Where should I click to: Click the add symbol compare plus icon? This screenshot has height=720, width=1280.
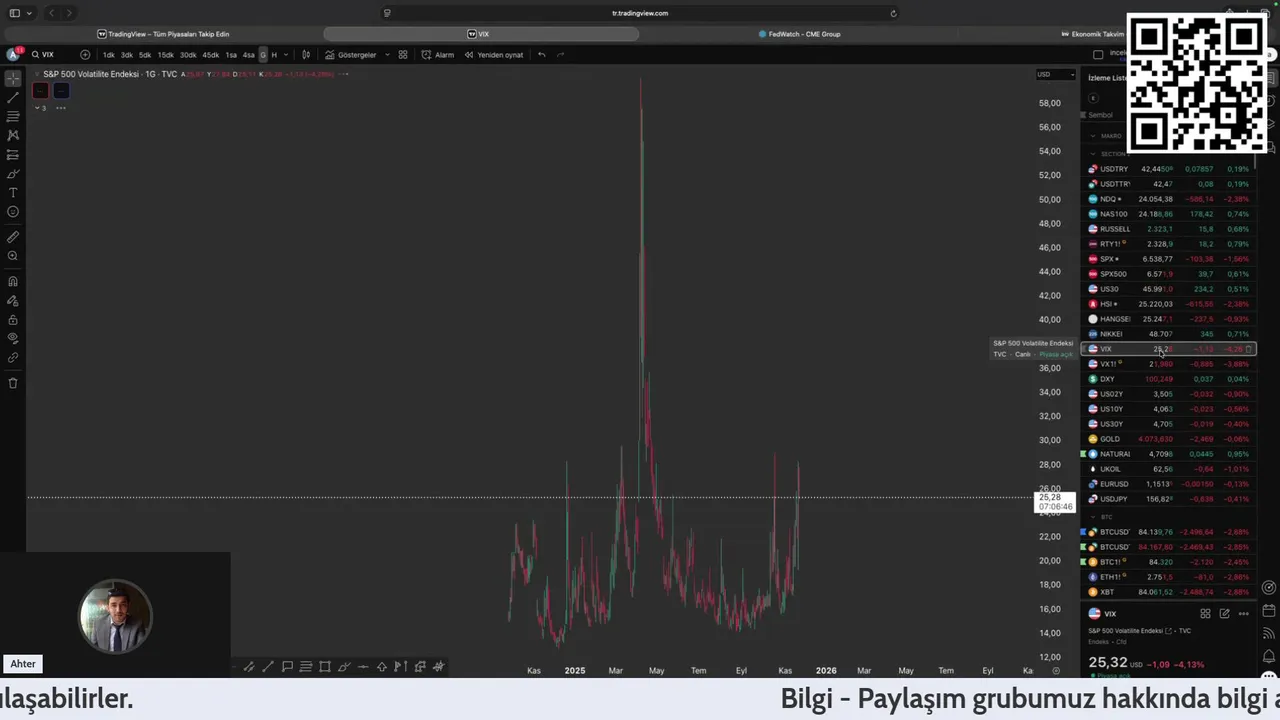tap(85, 55)
